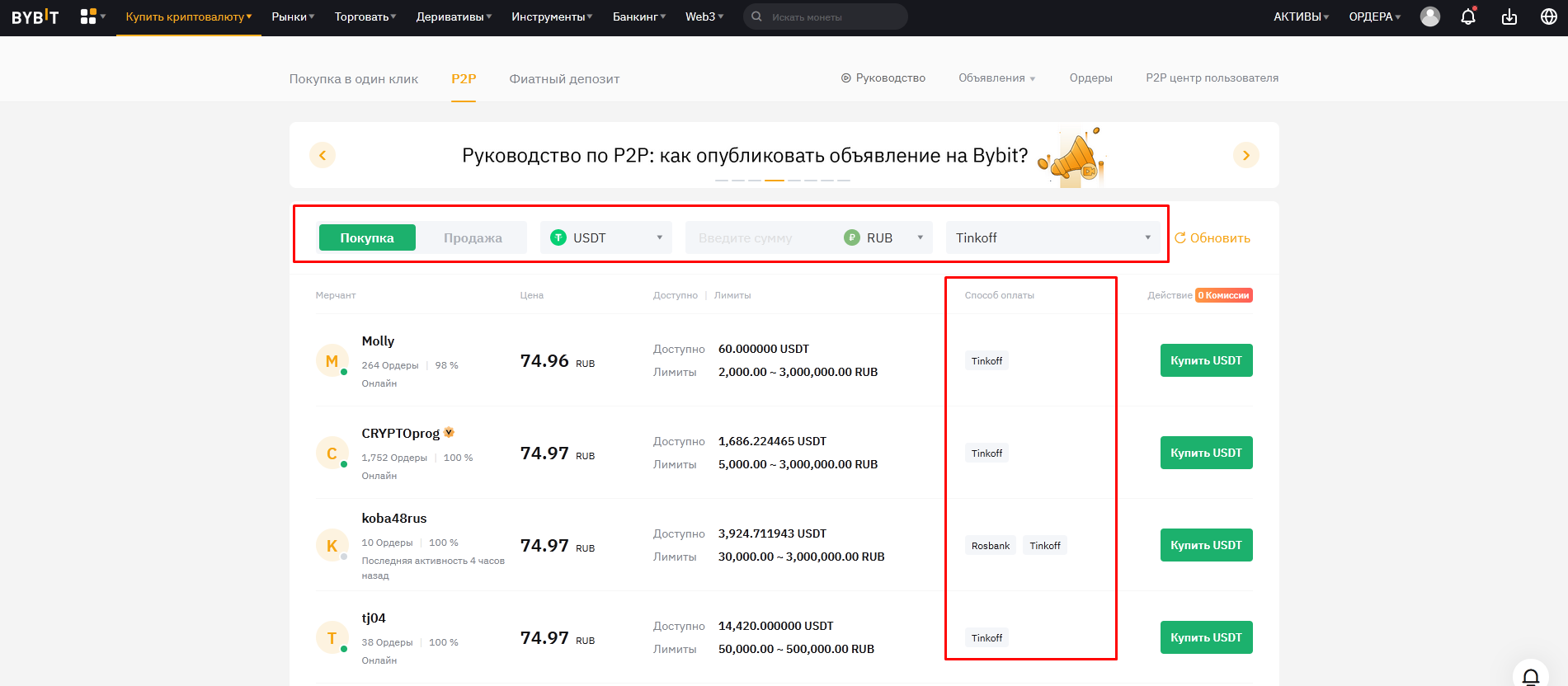The image size is (1568, 686).
Task: Focus the coin search field
Action: pos(826,16)
